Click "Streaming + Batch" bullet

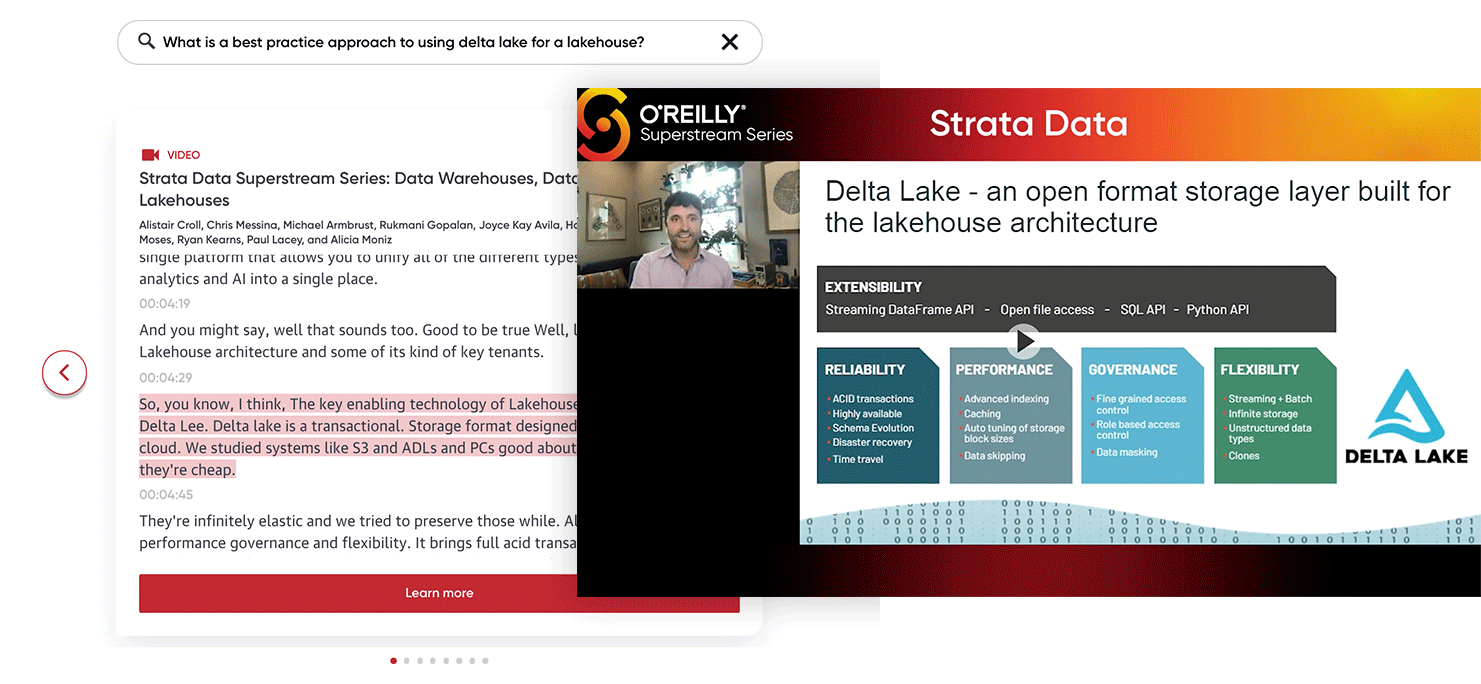click(1270, 399)
